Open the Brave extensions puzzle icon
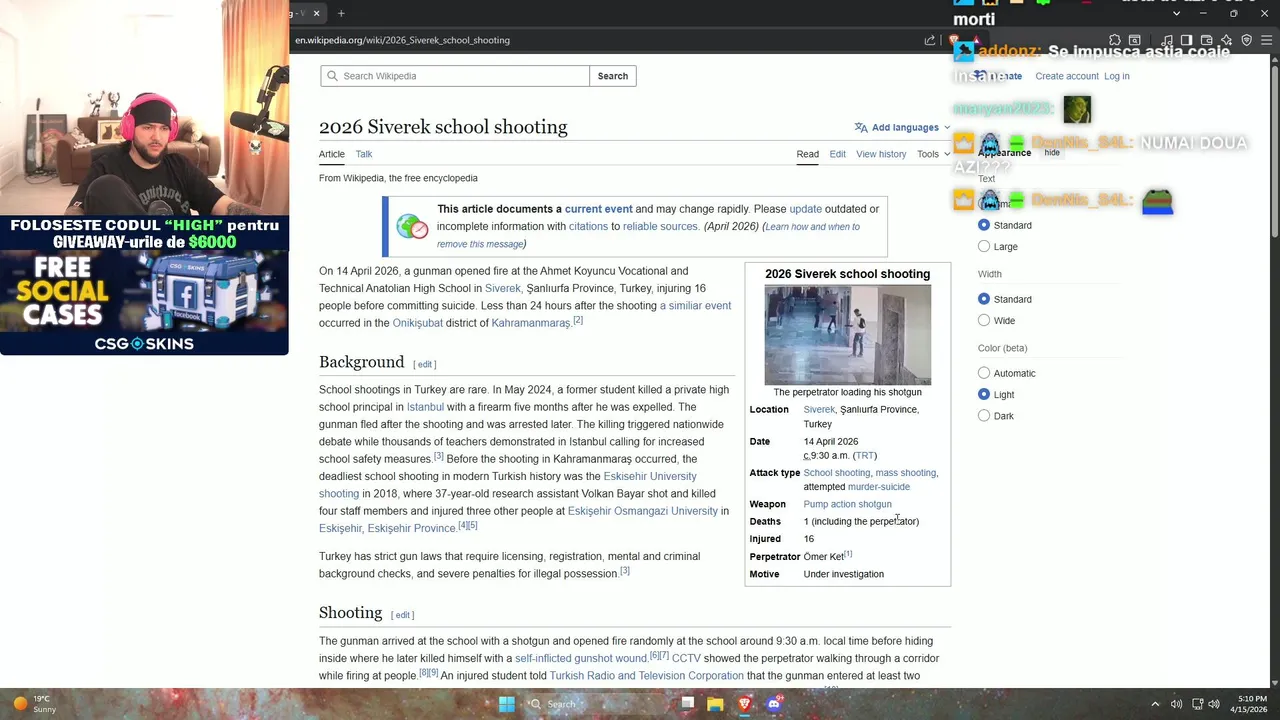Viewport: 1280px width, 720px height. click(1115, 40)
